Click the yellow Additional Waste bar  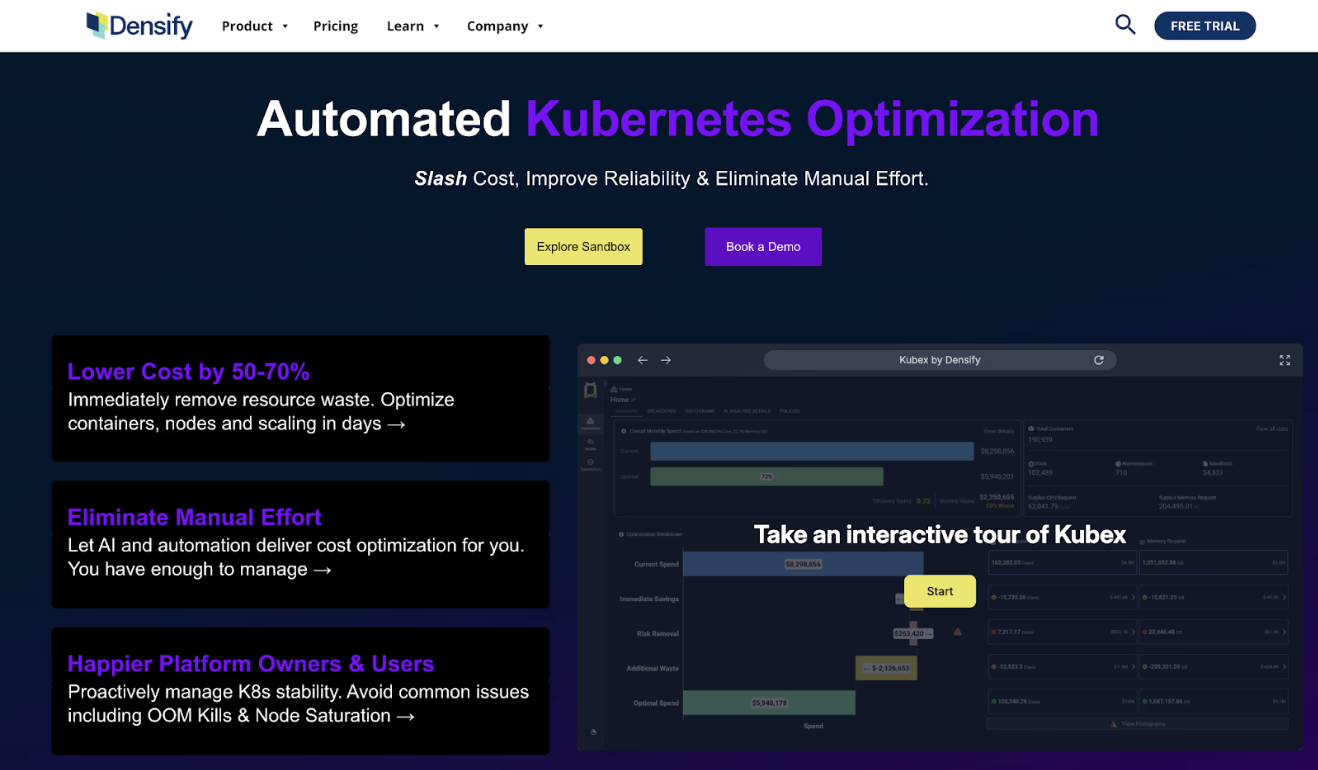click(x=886, y=668)
